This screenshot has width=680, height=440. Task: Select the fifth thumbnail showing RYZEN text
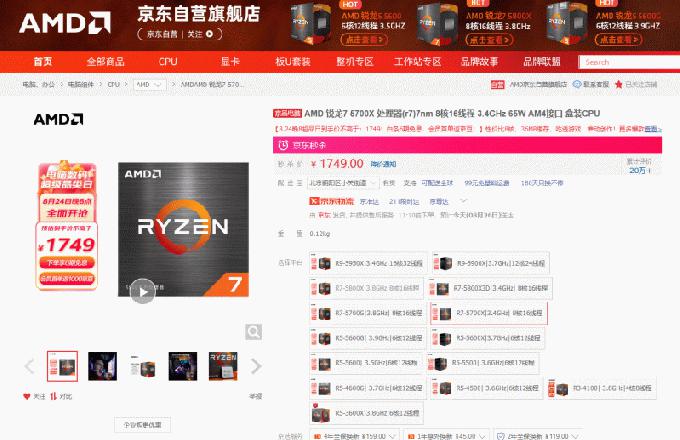click(223, 366)
